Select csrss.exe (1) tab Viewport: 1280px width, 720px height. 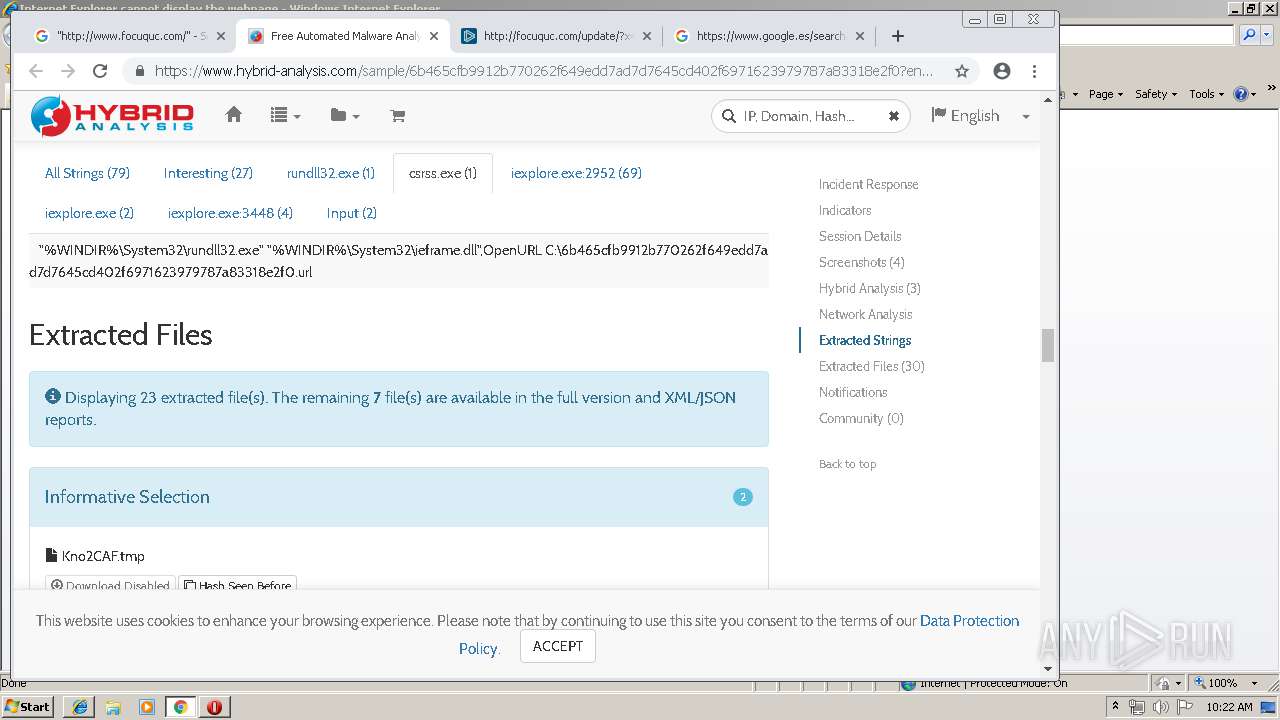[x=443, y=173]
